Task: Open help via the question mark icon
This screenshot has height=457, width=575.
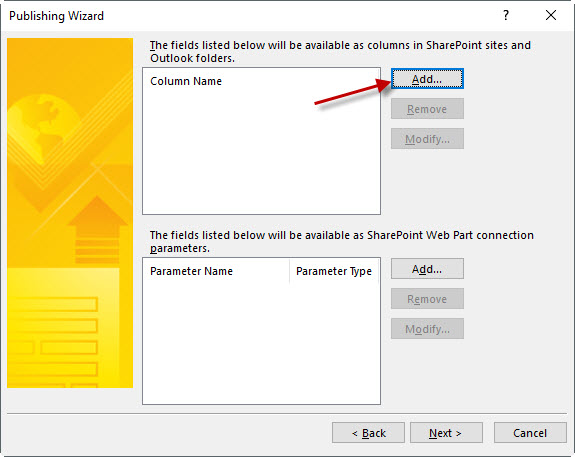Action: (506, 15)
